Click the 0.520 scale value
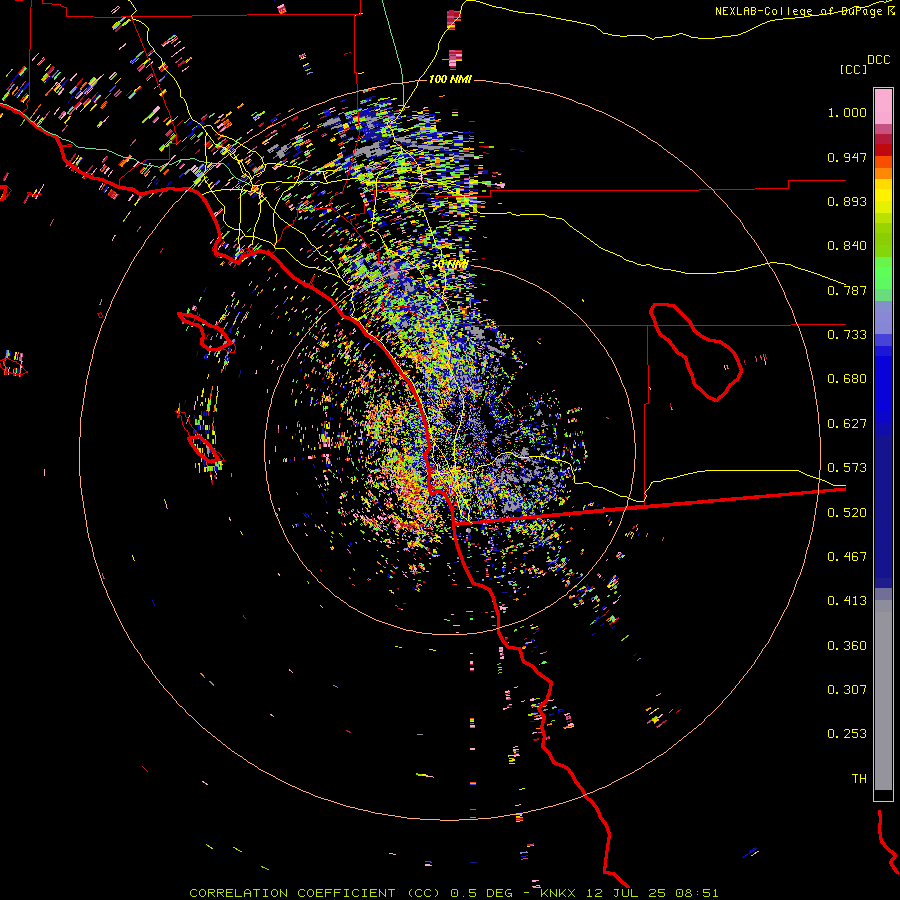 (847, 513)
